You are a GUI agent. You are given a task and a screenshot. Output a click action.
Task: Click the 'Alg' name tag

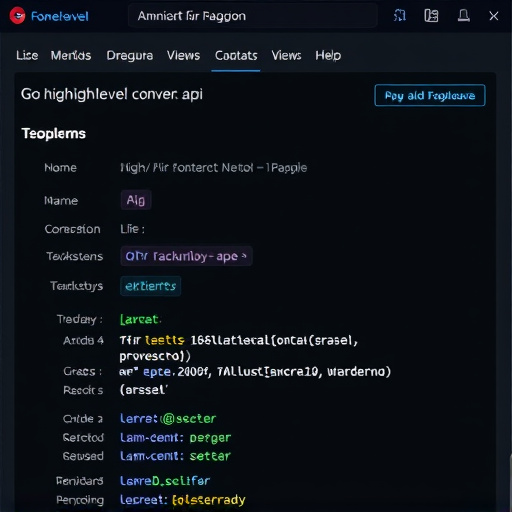point(136,200)
